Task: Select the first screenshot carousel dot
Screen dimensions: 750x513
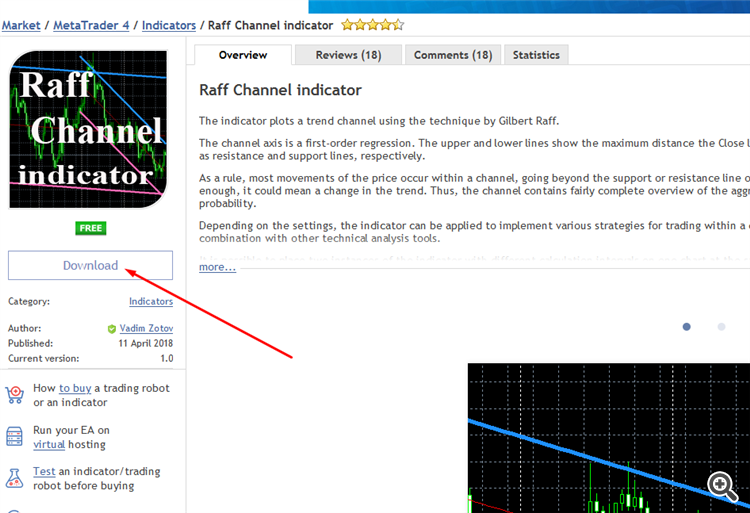Action: pyautogui.click(x=686, y=327)
